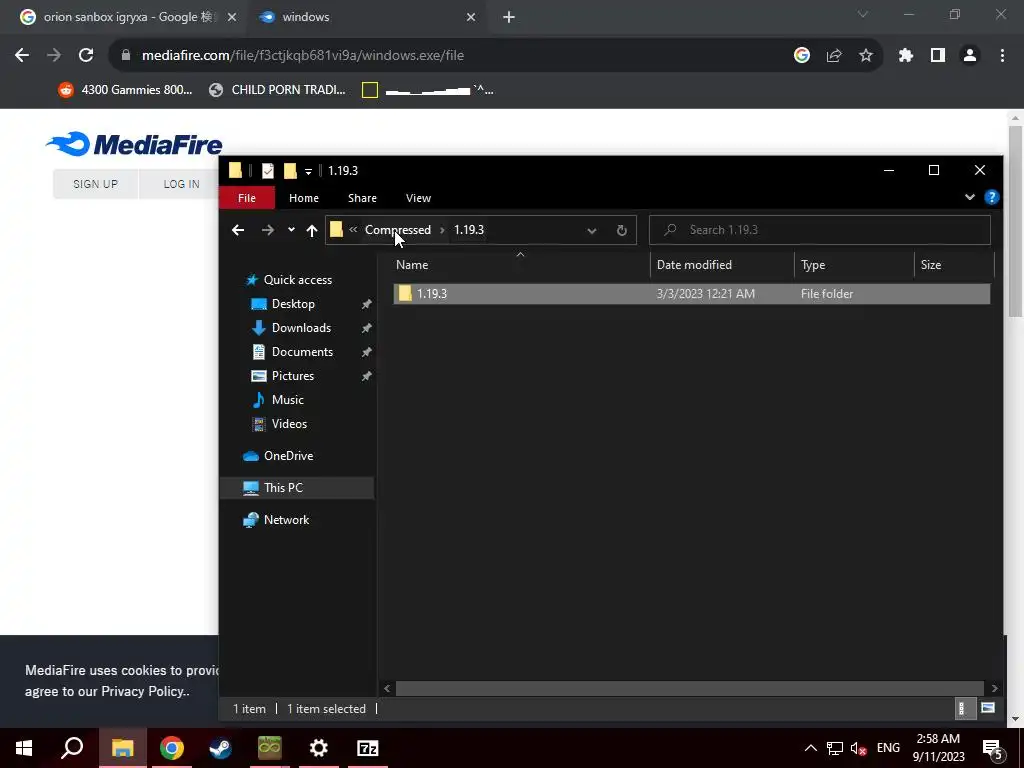Select Music in the navigation pane
Viewport: 1024px width, 768px height.
click(287, 400)
